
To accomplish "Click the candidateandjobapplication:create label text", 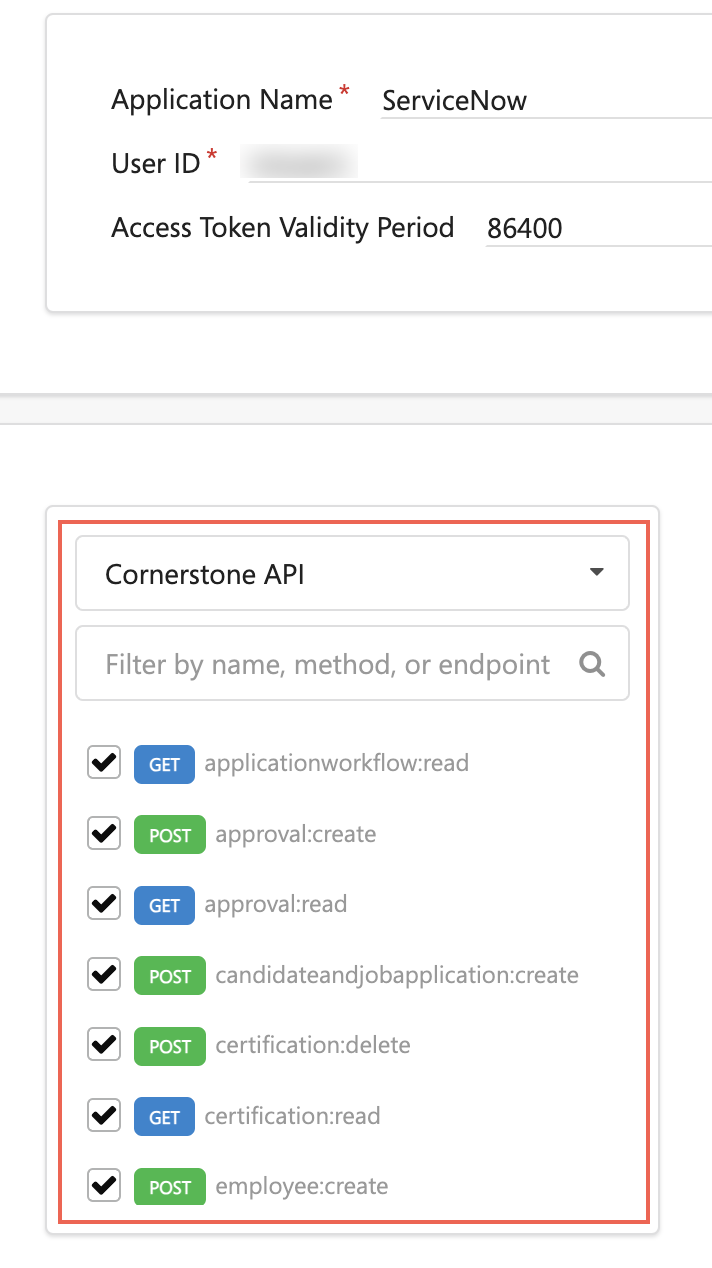I will tap(397, 975).
